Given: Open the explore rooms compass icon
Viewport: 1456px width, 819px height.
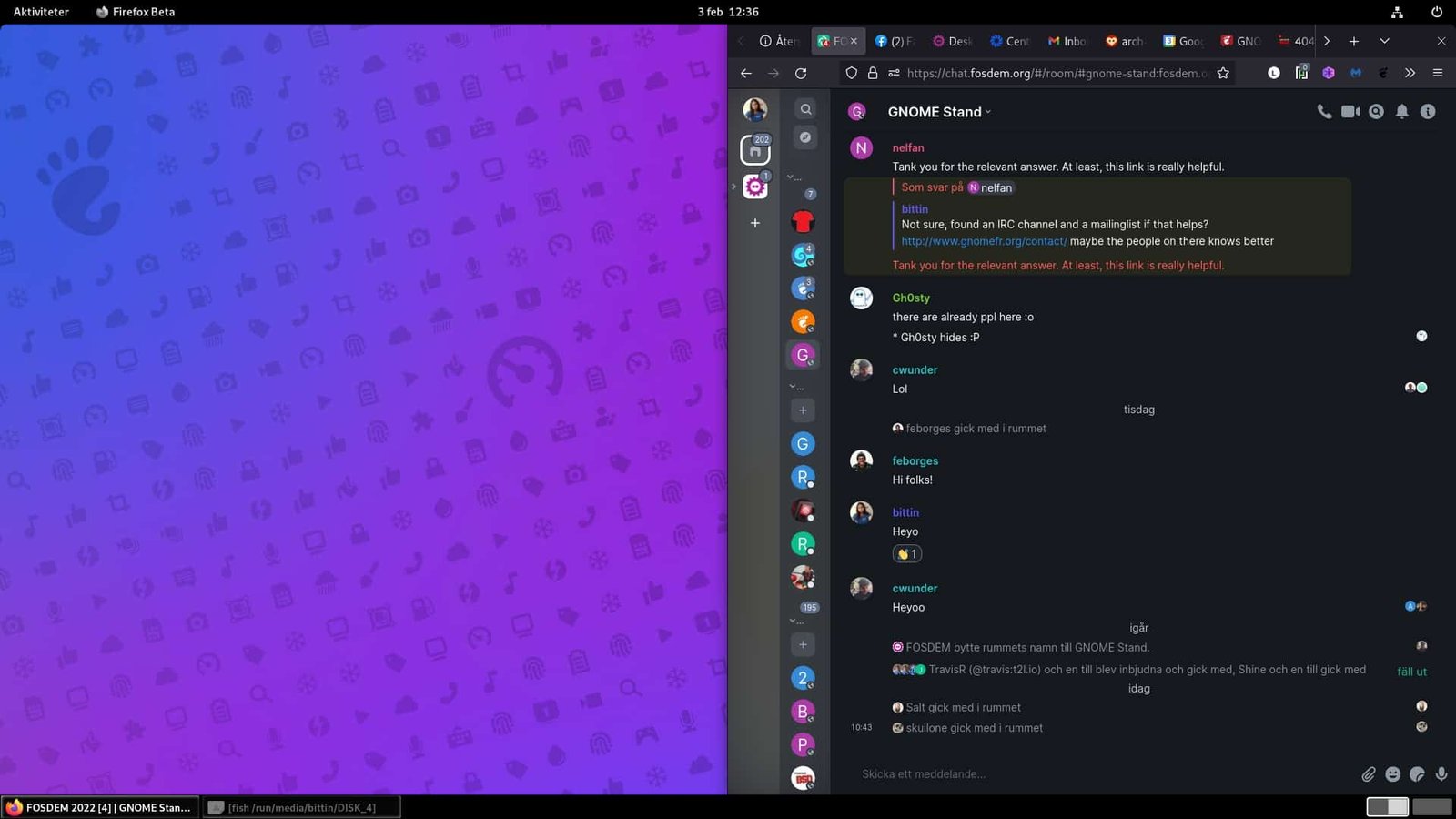Looking at the screenshot, I should [x=805, y=137].
